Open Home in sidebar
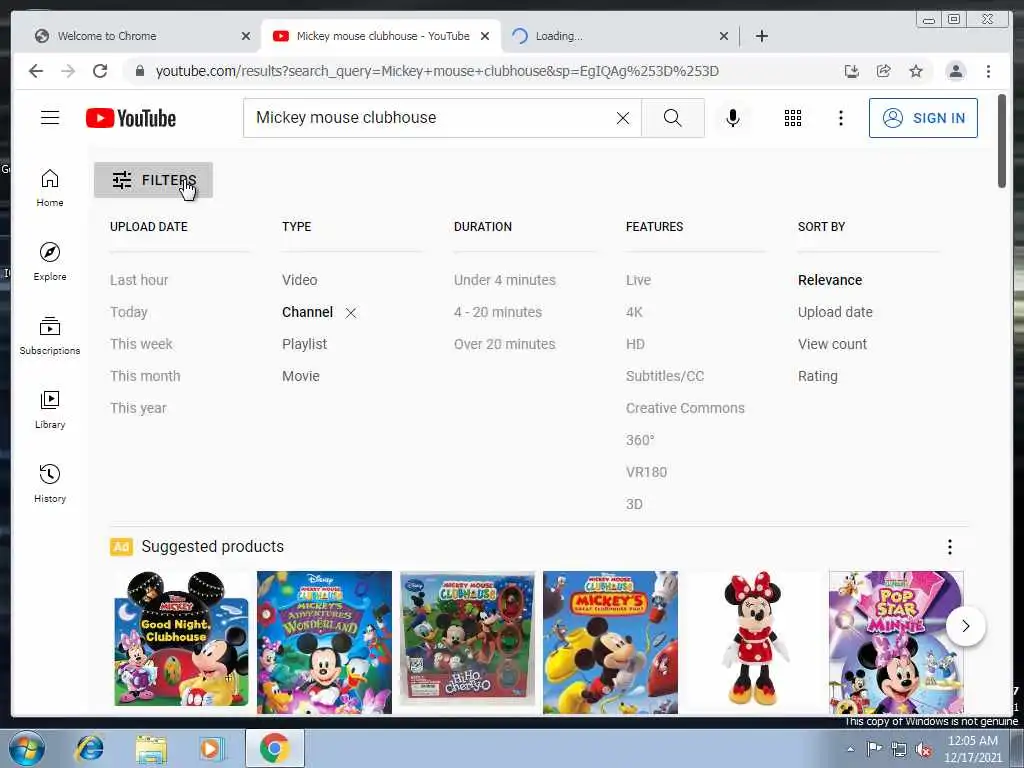1024x768 pixels. (50, 187)
